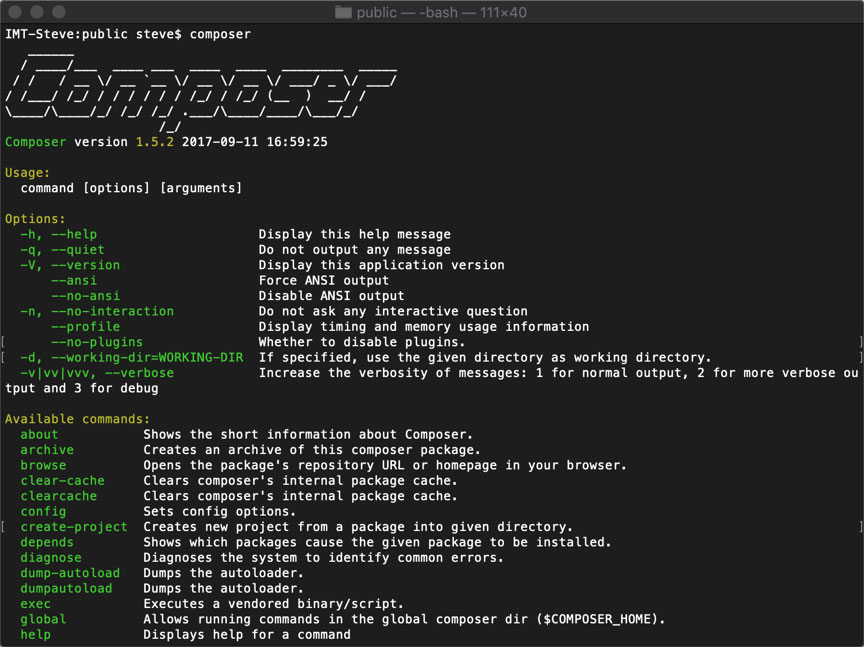Click the folder icon in title bar

coord(343,12)
